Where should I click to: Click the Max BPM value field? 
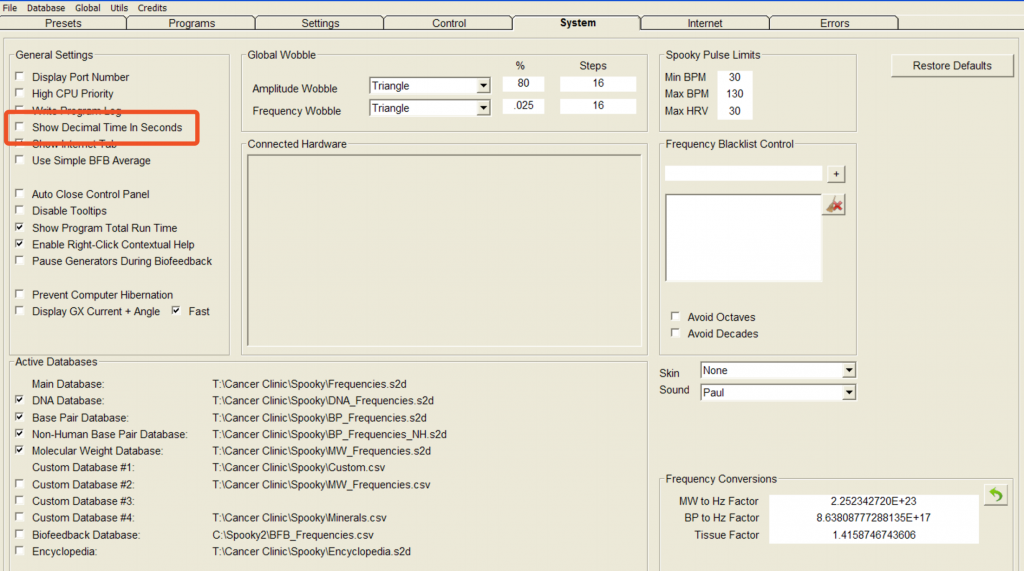coord(734,94)
